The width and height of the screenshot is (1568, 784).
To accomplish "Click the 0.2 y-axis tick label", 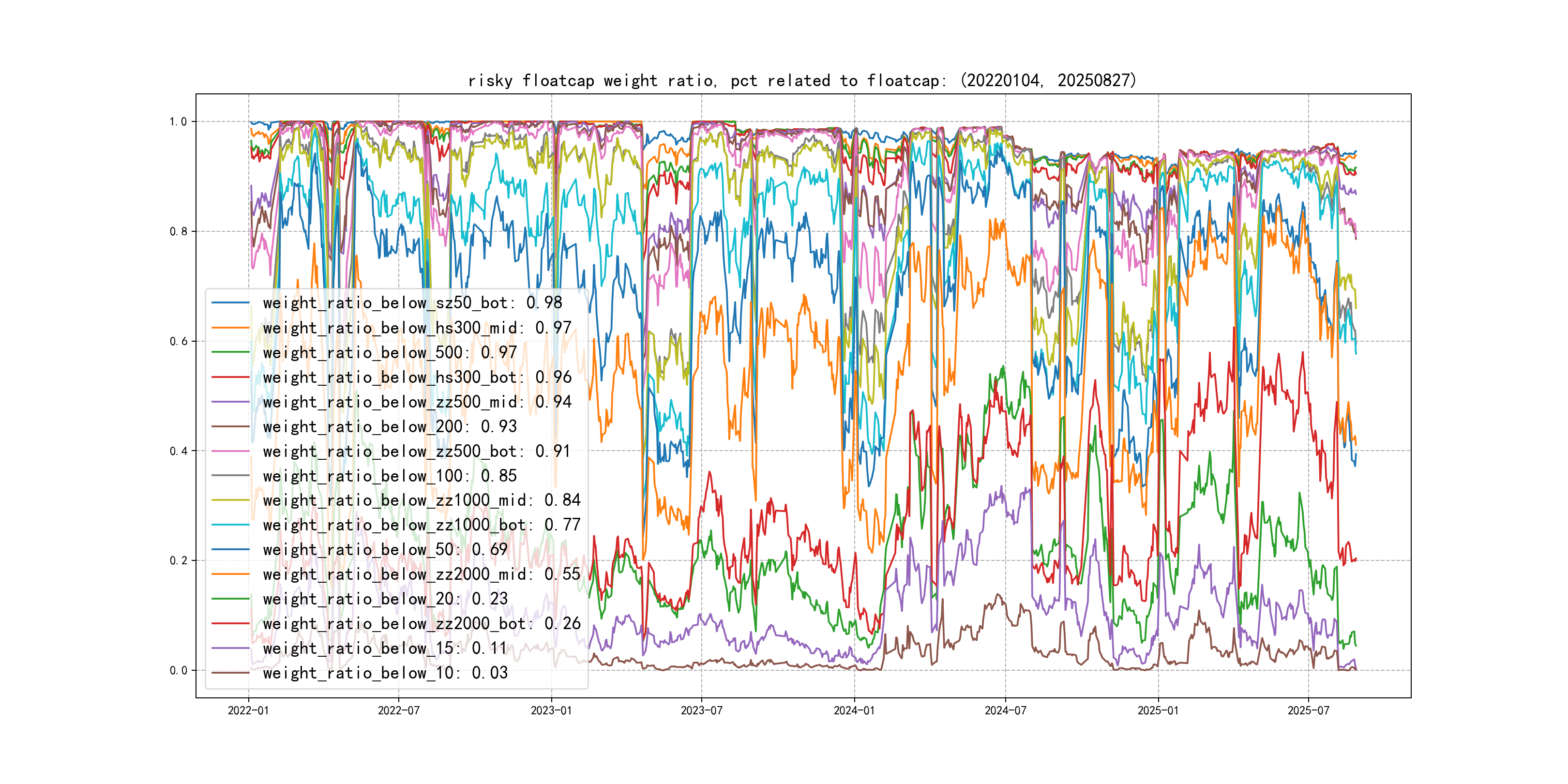I will [x=179, y=560].
